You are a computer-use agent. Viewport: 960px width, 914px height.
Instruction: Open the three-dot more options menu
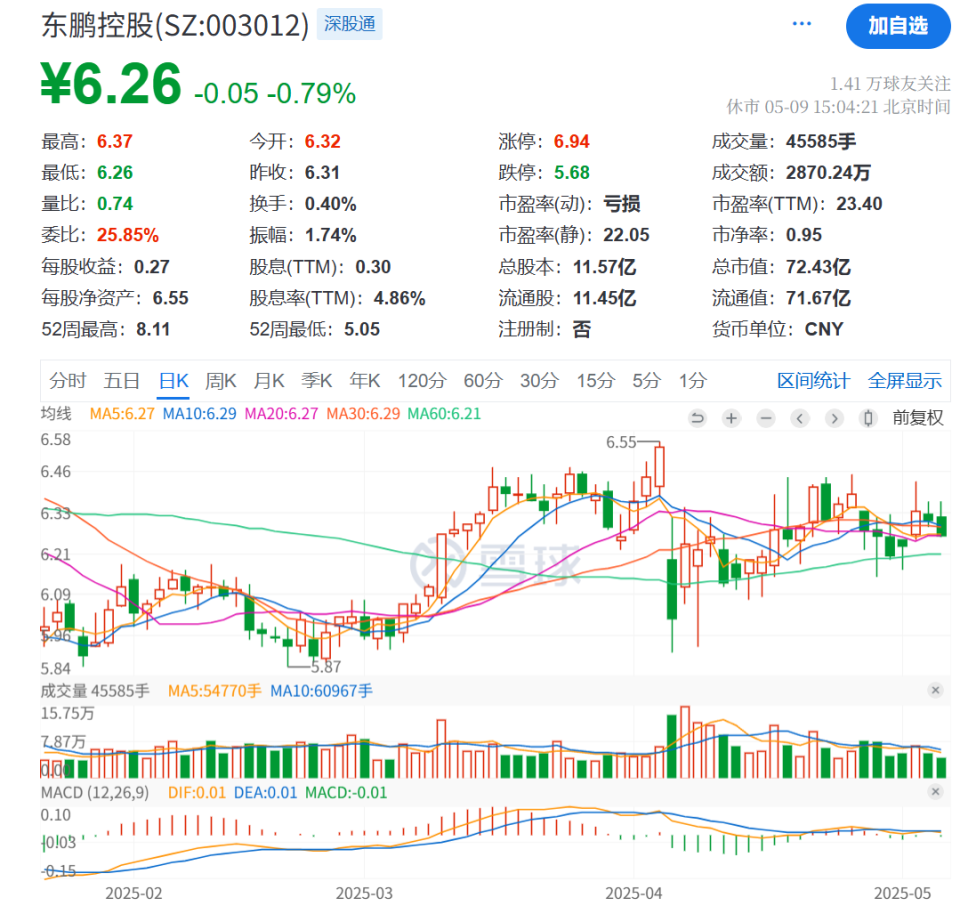click(801, 24)
